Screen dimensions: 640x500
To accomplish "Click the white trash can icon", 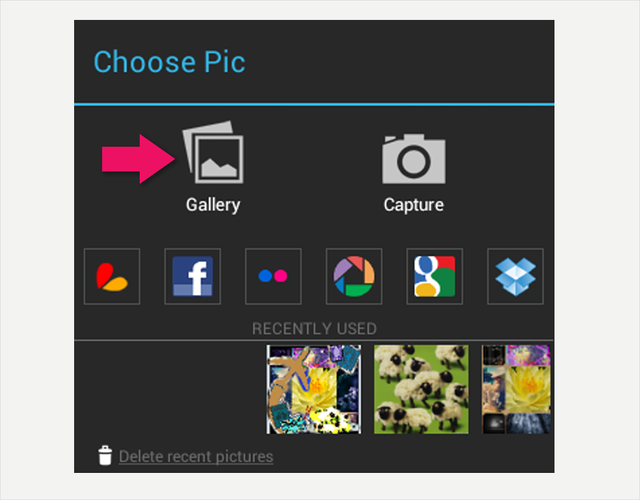I will [105, 455].
